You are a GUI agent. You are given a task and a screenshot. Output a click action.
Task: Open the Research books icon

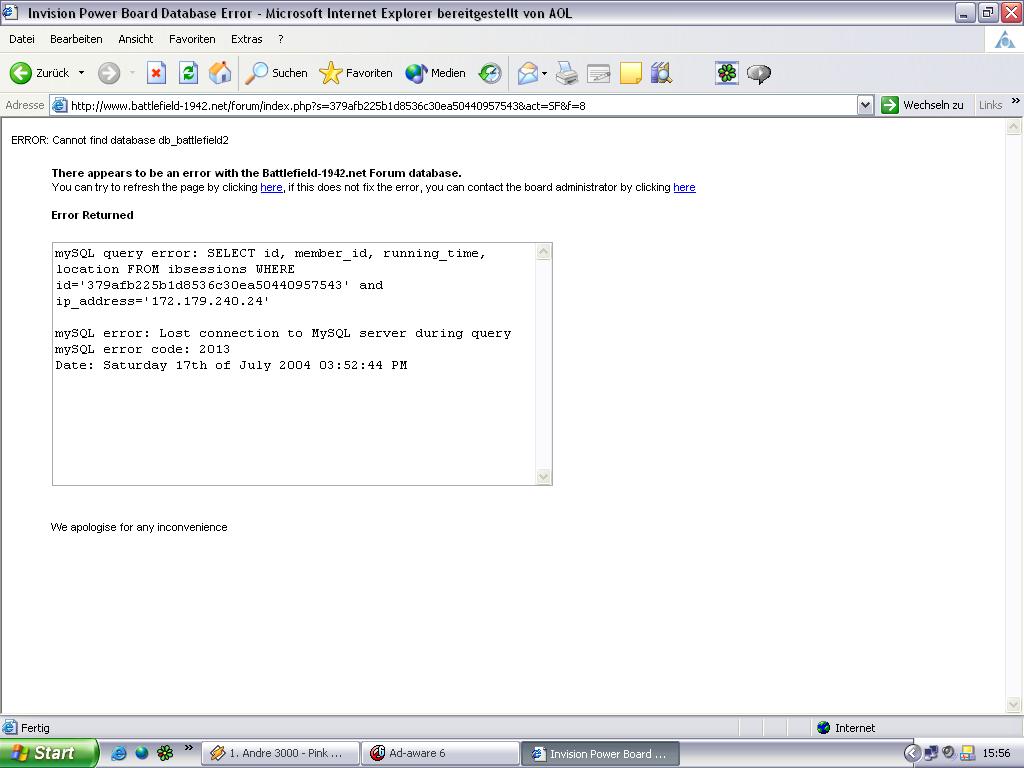pyautogui.click(x=662, y=73)
